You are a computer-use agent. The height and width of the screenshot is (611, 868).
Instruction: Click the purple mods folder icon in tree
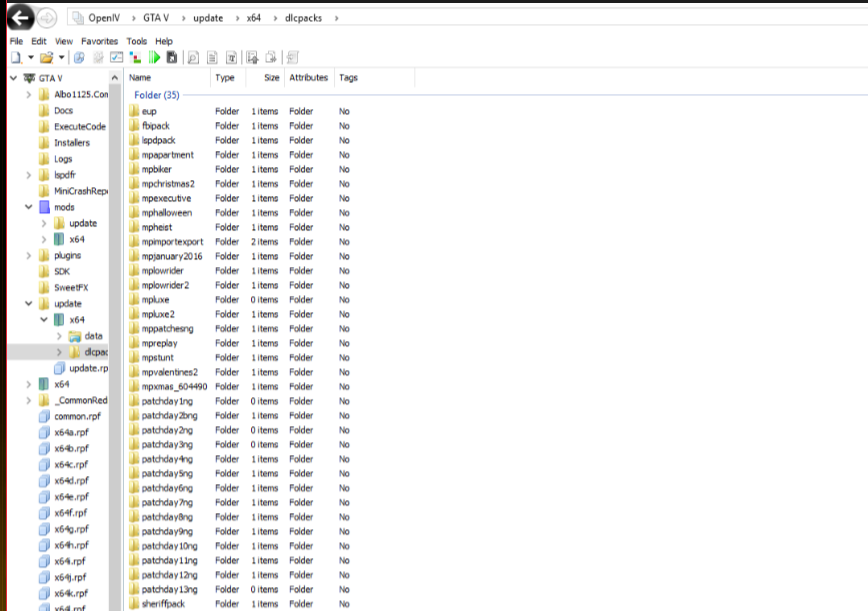pos(45,207)
